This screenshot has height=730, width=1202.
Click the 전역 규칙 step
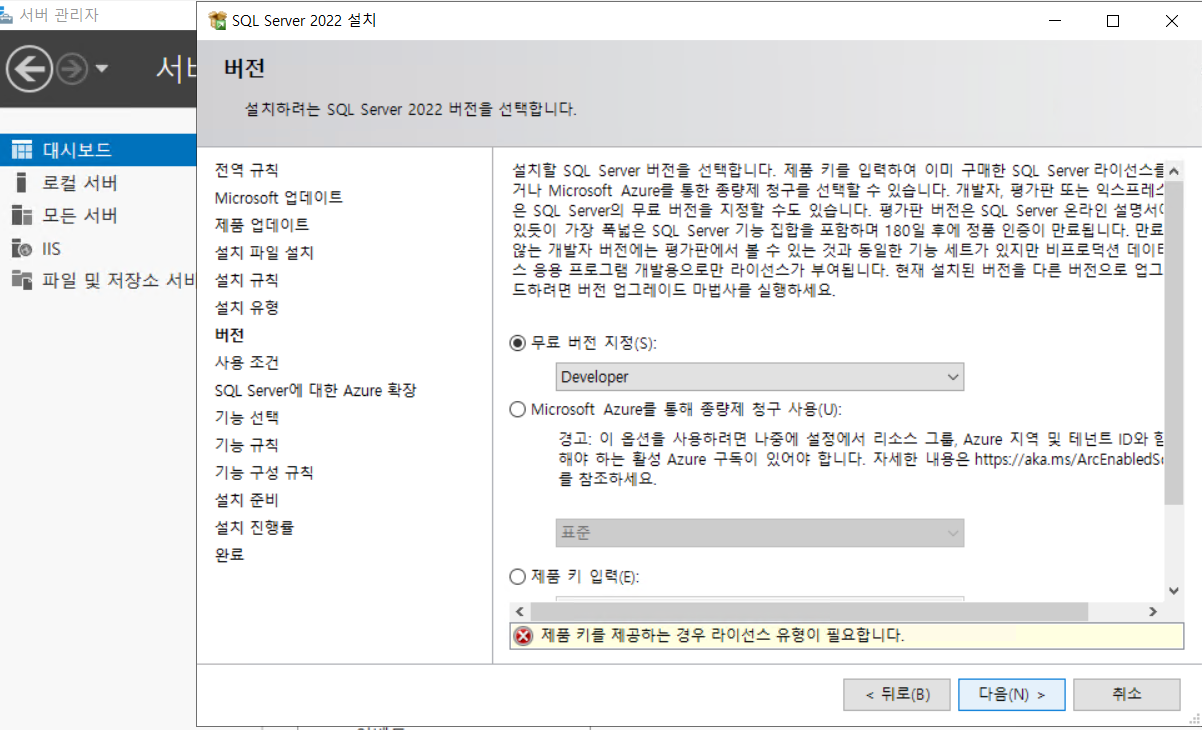click(246, 169)
